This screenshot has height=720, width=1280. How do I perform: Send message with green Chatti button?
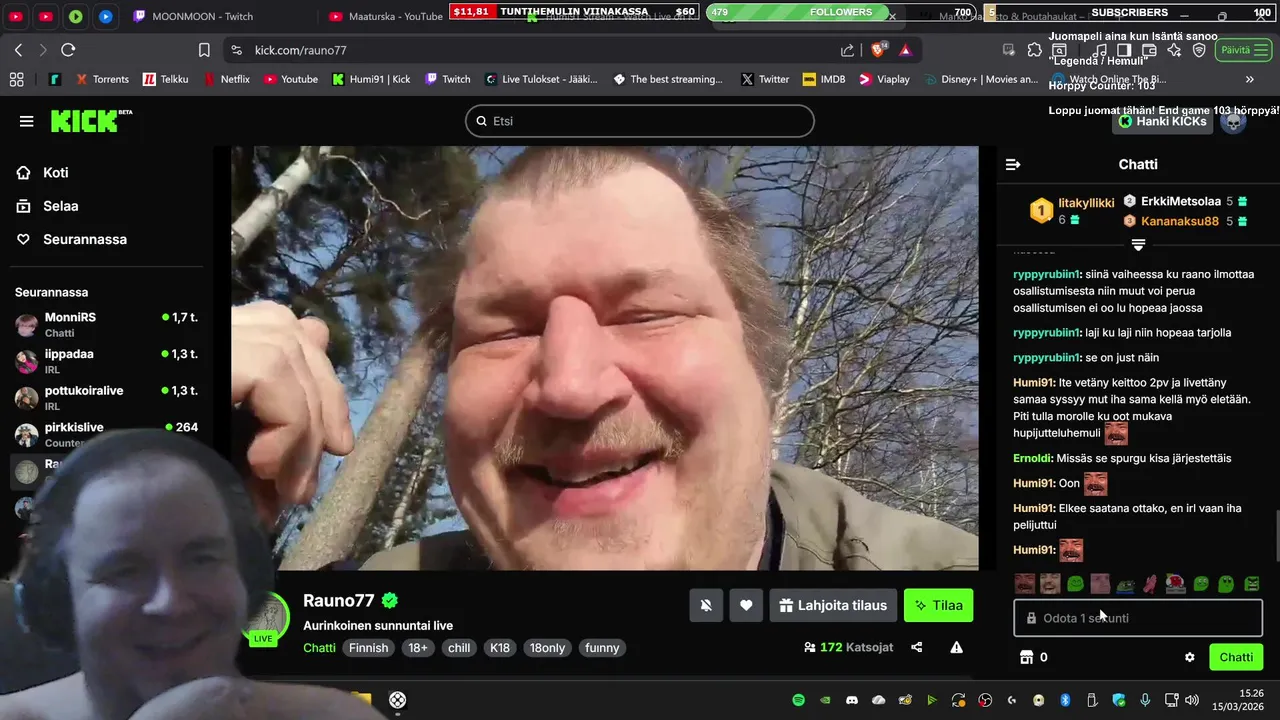[1236, 657]
